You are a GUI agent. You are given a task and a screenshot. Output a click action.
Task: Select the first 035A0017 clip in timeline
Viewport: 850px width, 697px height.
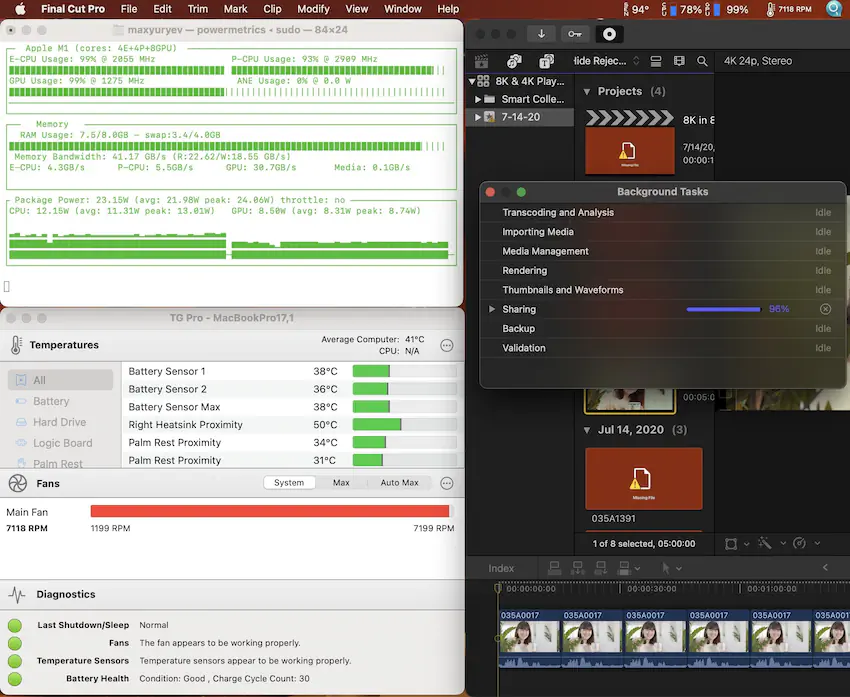click(529, 638)
